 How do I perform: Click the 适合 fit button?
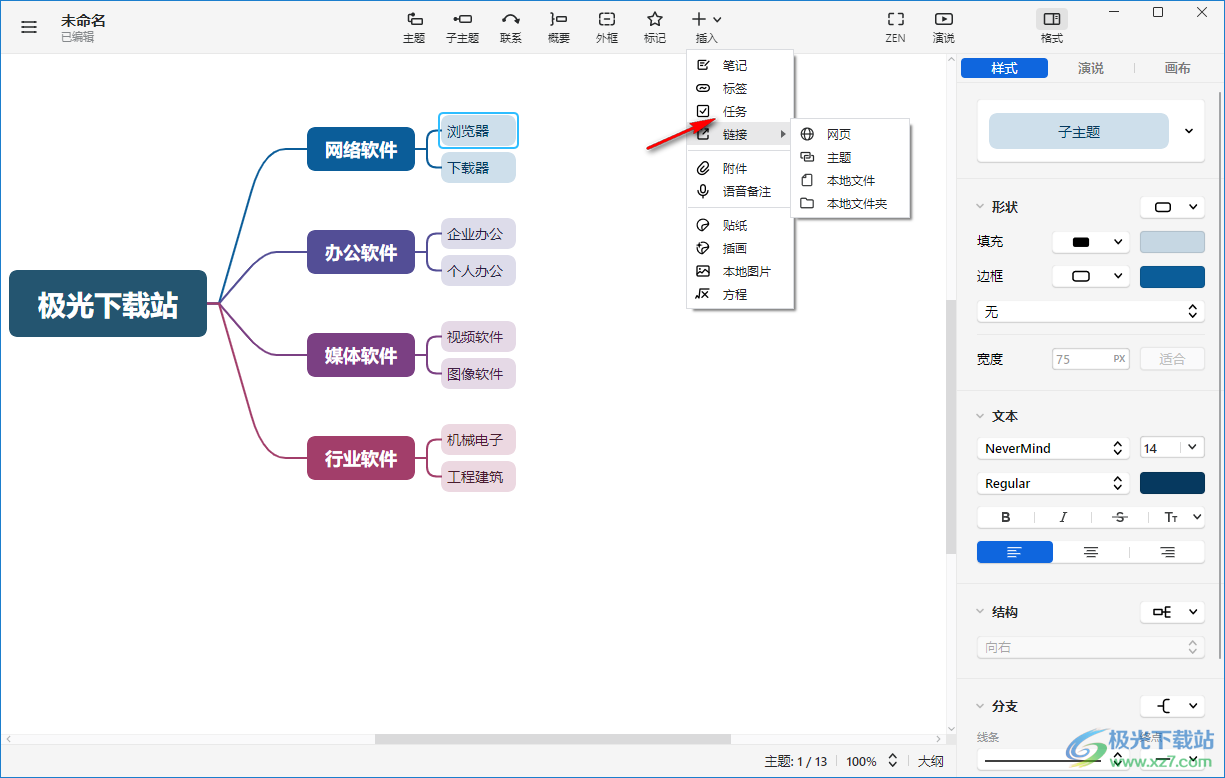point(1172,359)
